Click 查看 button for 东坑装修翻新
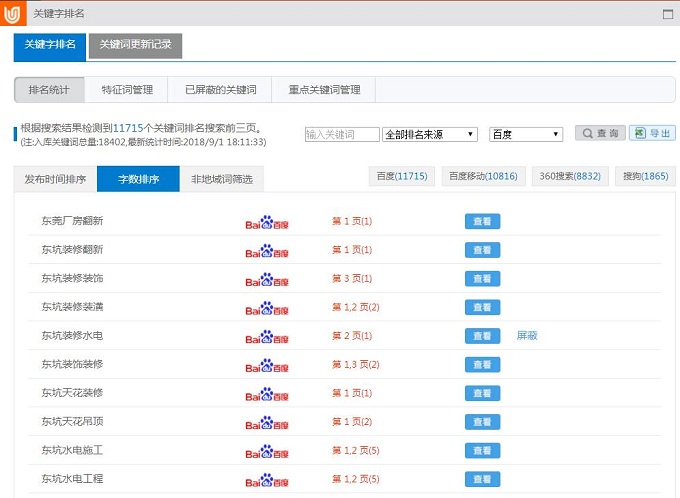680x498 pixels. [x=482, y=250]
